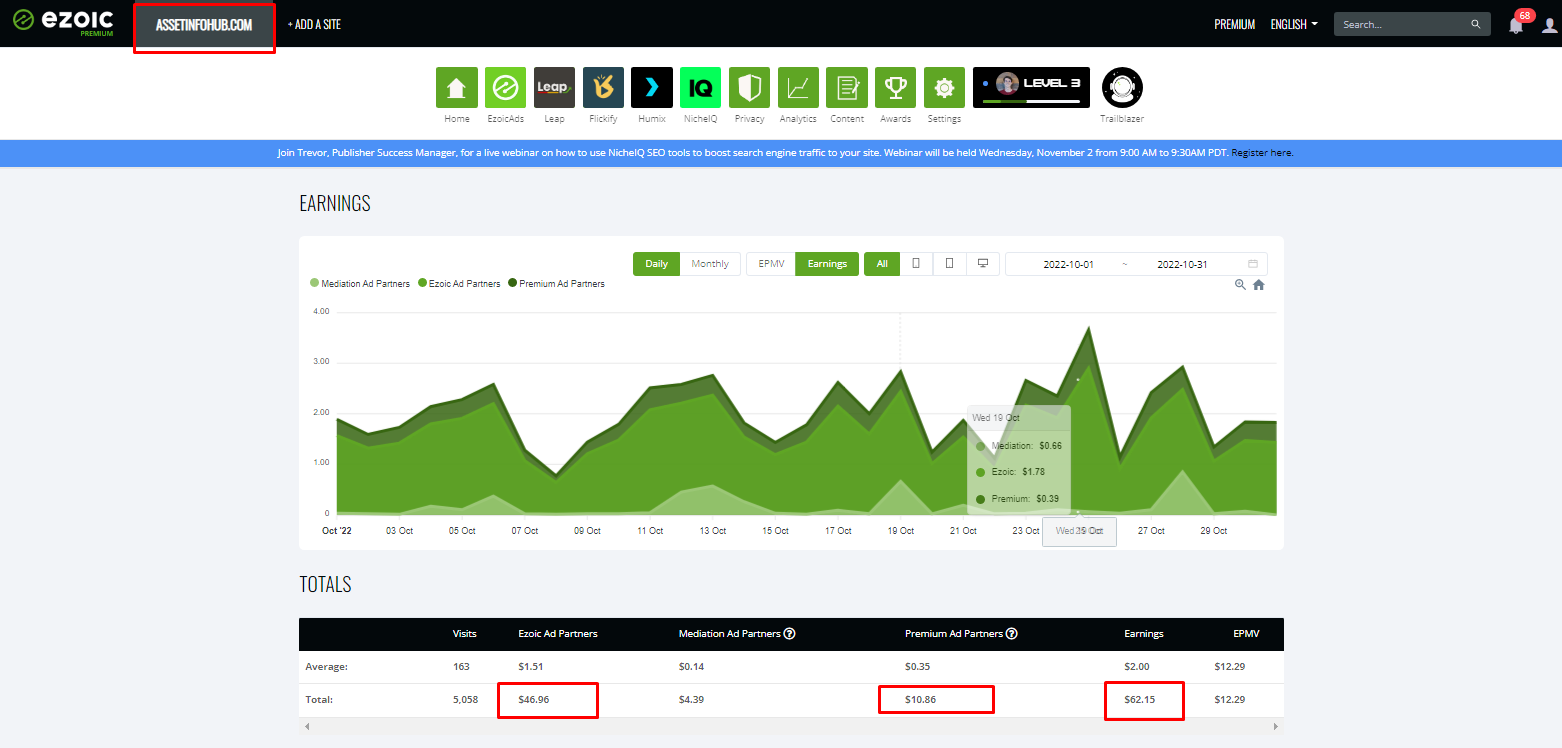1562x748 pixels.
Task: Click the Mediation Ad Partners help icon
Action: 789,633
